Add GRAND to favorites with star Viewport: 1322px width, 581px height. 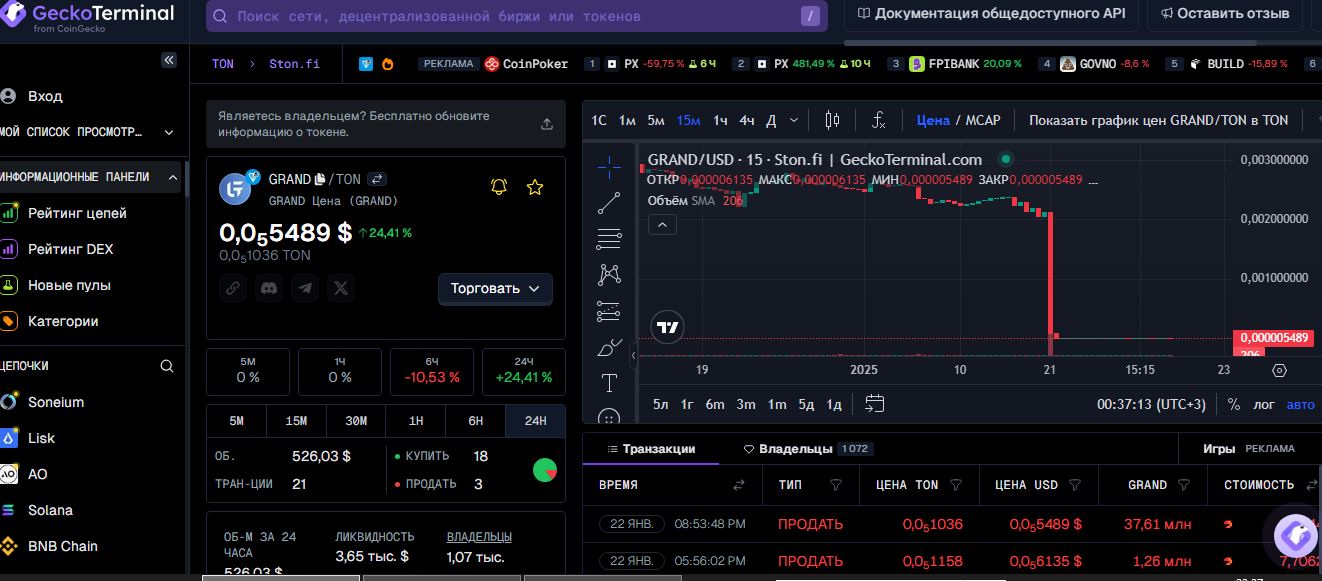pyautogui.click(x=535, y=187)
